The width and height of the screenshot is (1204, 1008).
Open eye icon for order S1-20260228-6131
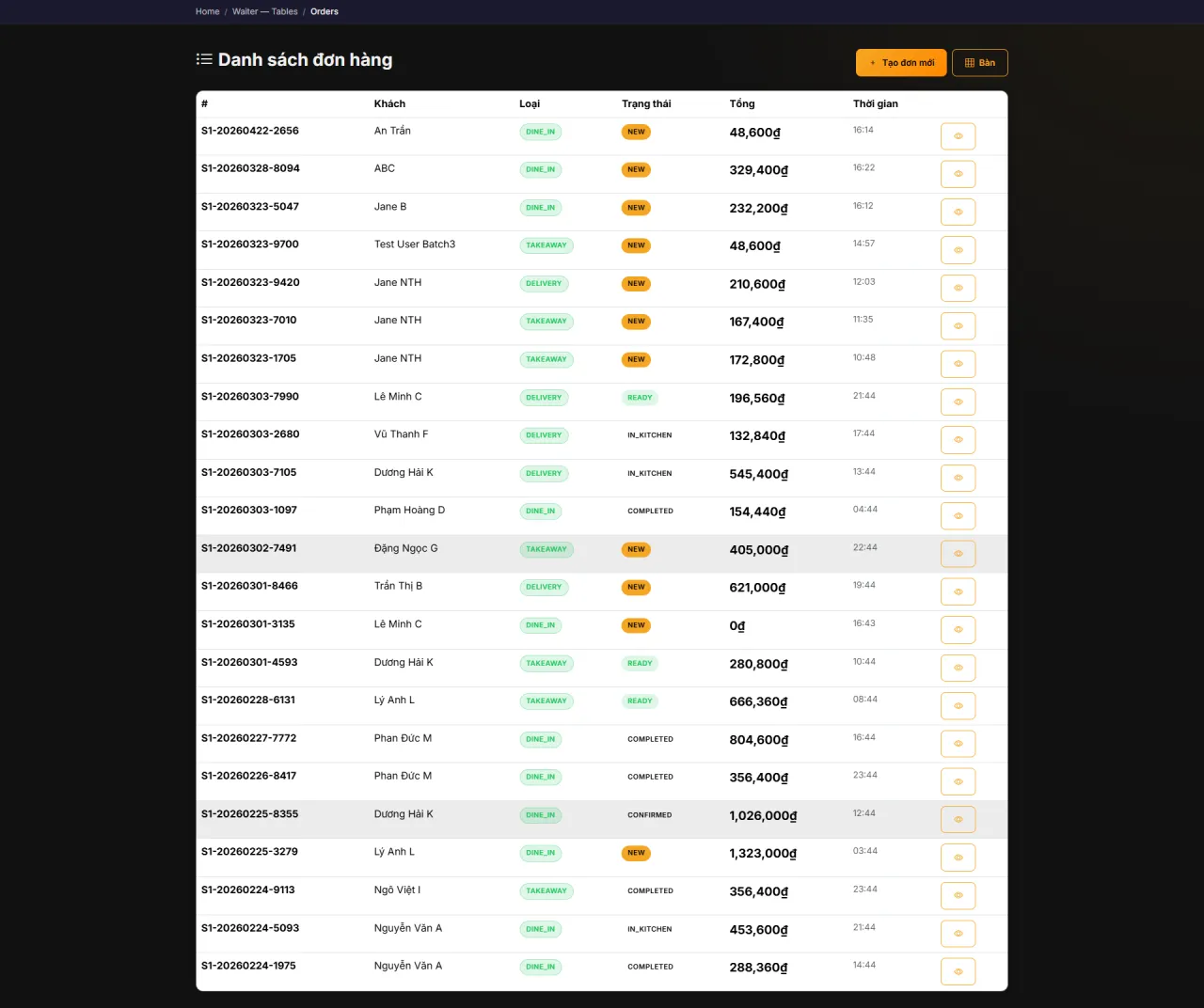[x=958, y=706]
